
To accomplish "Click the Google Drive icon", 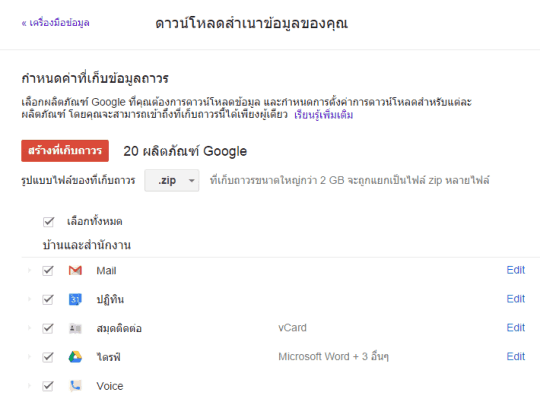I will click(x=75, y=357).
